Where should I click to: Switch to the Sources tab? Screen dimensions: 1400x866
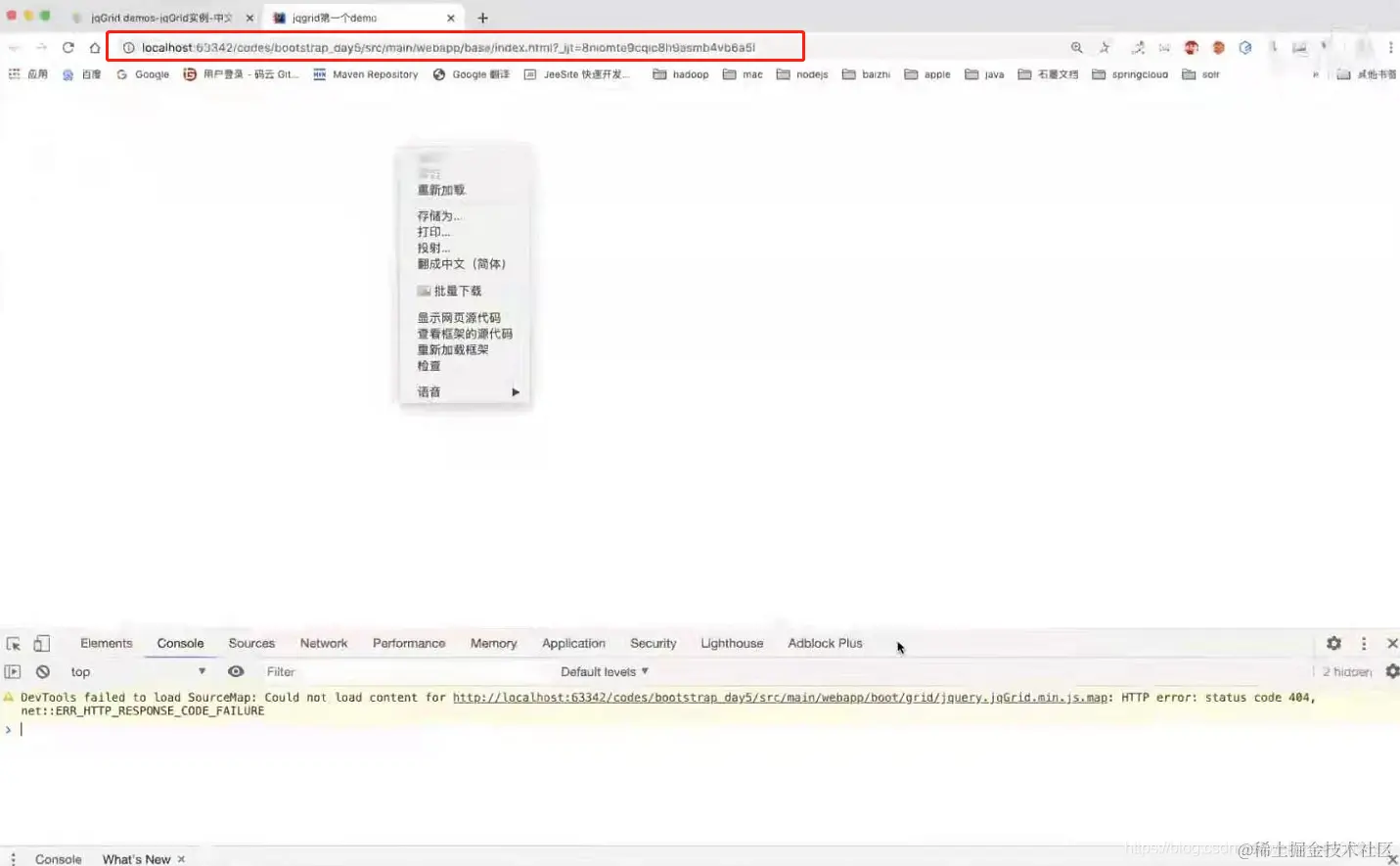point(251,643)
